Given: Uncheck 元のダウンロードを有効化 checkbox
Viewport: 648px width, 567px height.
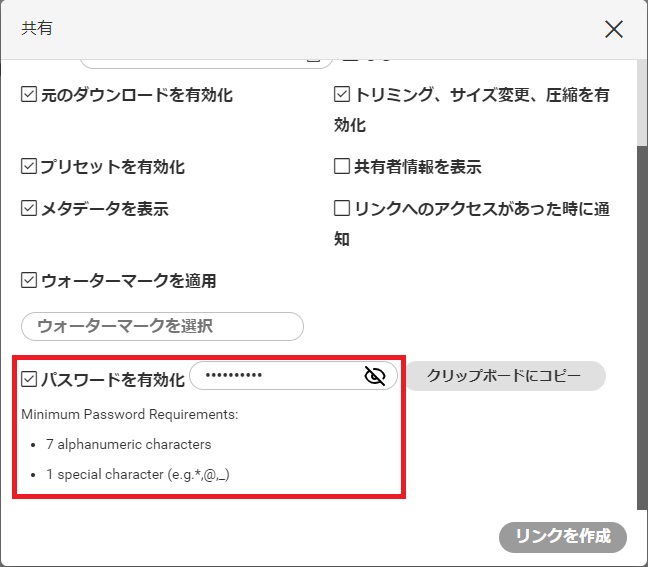Looking at the screenshot, I should pyautogui.click(x=29, y=95).
